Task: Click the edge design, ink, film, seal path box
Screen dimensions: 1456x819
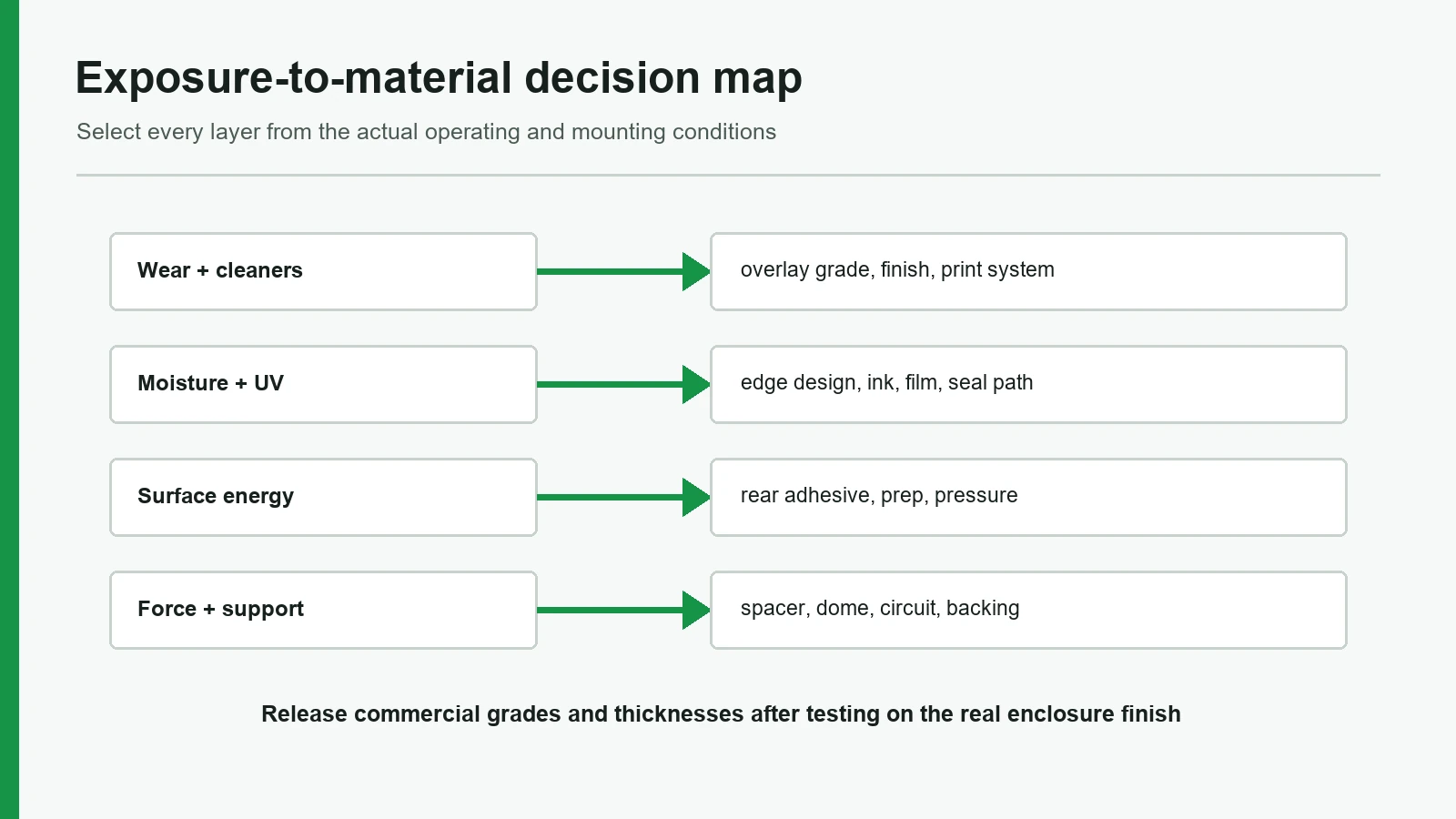Action: pos(1028,384)
